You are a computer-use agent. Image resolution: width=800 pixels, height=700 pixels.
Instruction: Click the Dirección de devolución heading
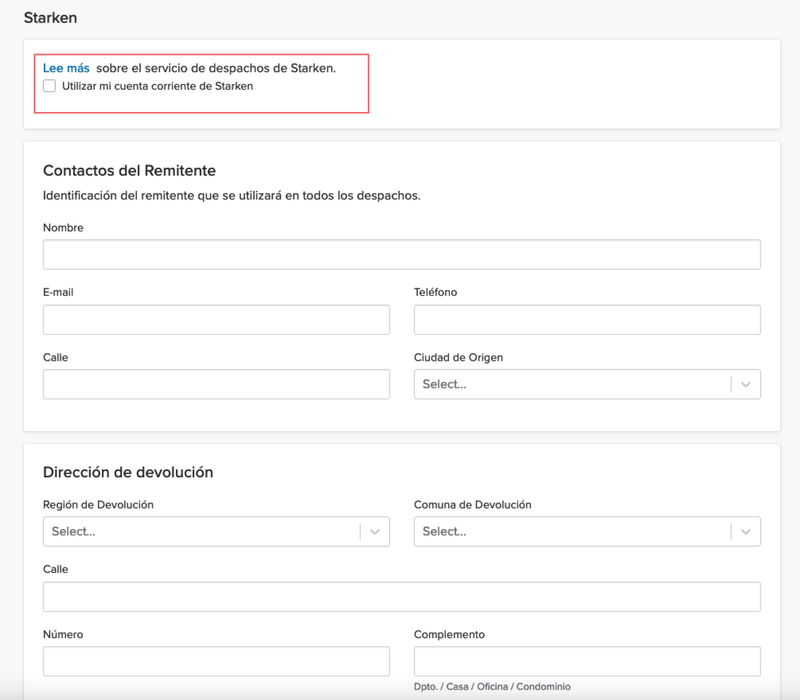click(x=128, y=472)
